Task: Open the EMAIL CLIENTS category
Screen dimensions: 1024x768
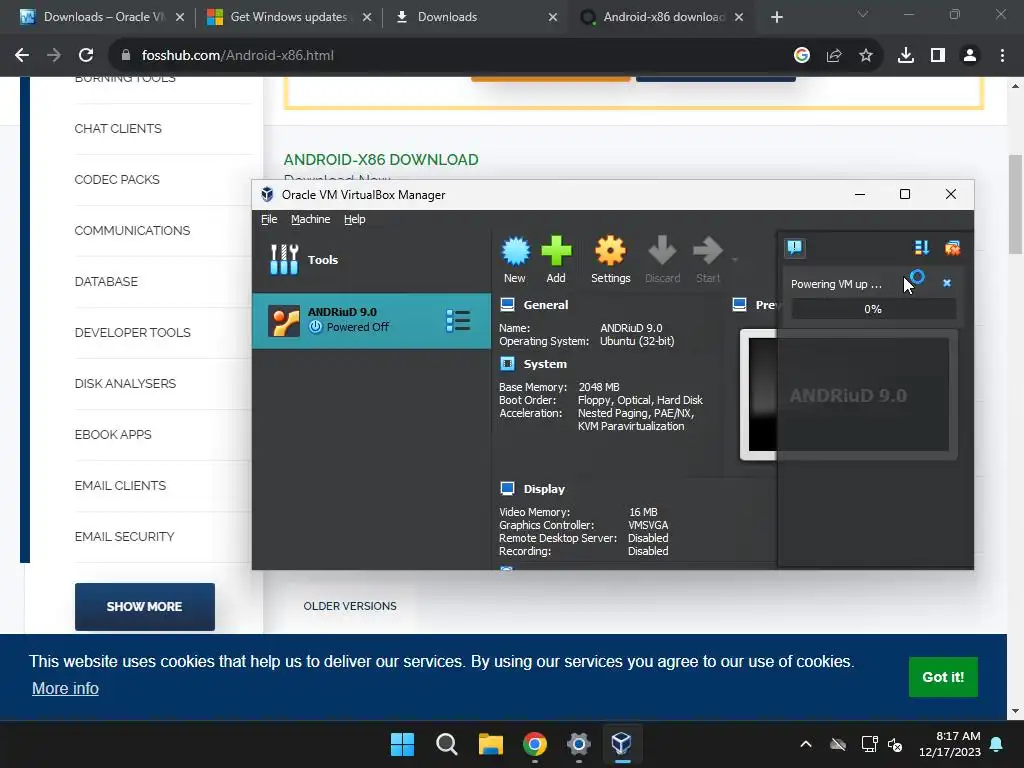Action: [x=120, y=485]
